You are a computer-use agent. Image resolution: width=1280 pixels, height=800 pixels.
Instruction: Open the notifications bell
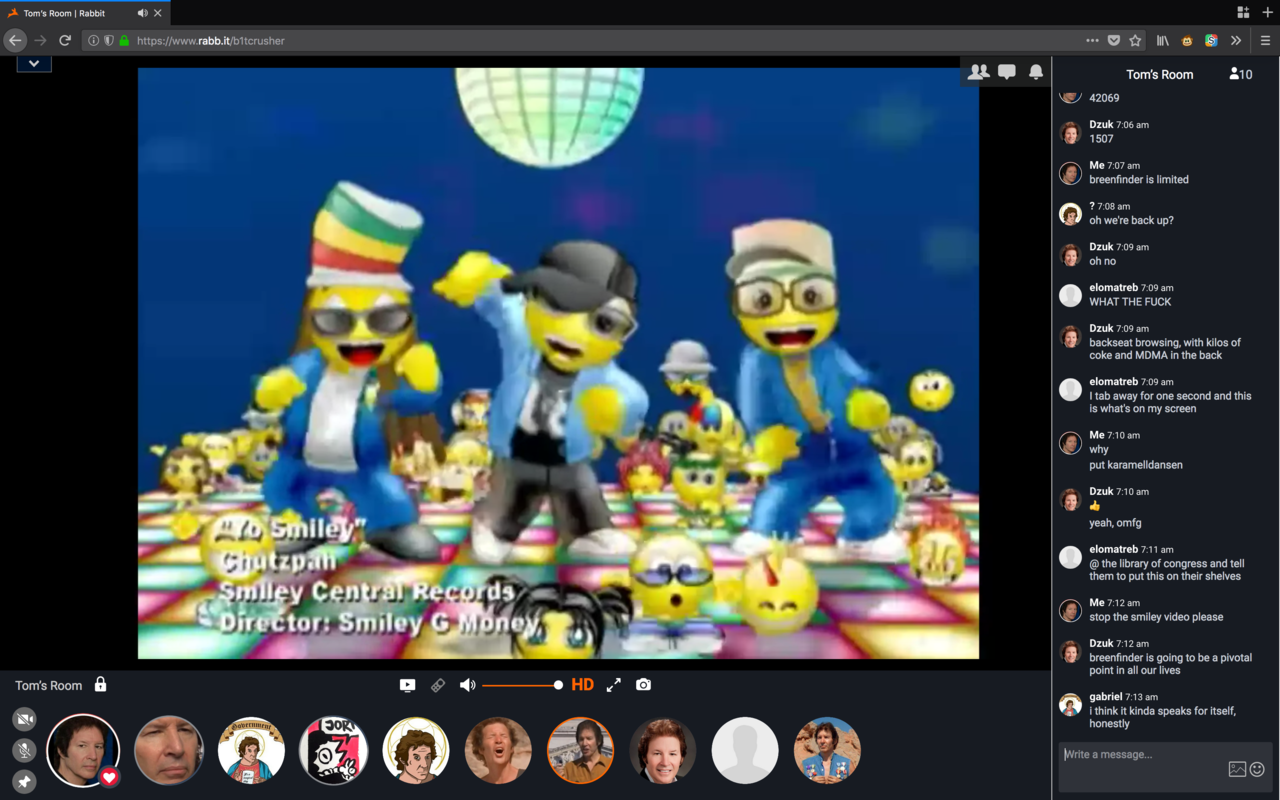point(1036,72)
